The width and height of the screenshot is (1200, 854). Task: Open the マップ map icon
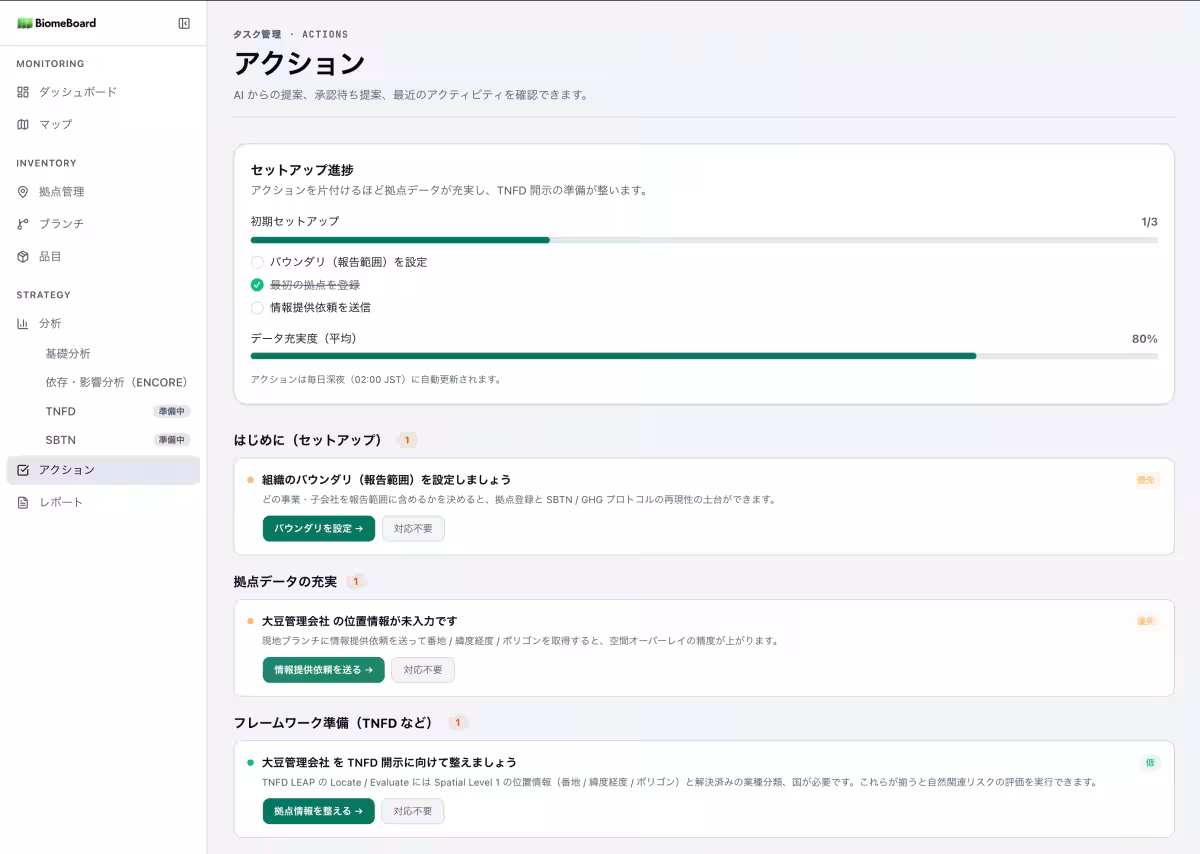23,124
